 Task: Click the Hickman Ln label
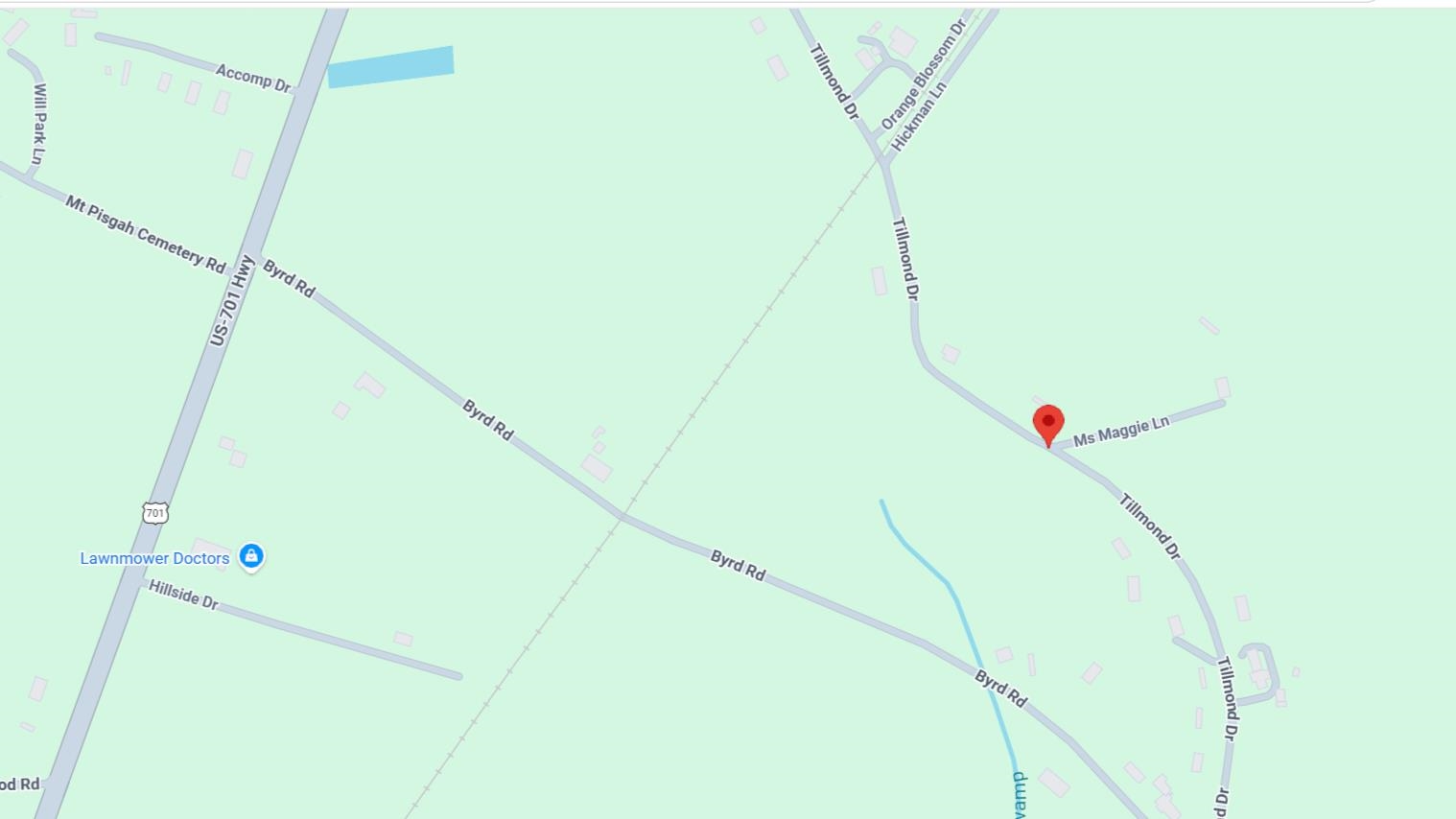click(x=919, y=116)
